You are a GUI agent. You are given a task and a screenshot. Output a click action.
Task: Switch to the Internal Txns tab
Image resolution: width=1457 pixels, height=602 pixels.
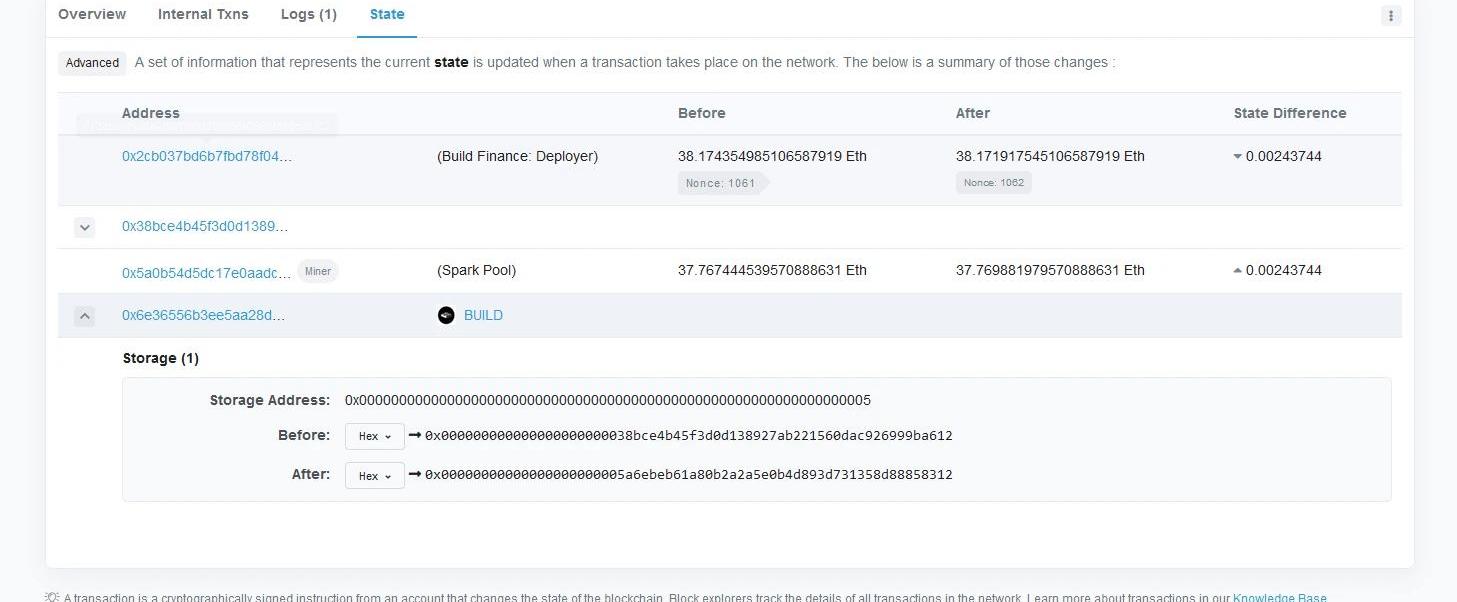[203, 14]
